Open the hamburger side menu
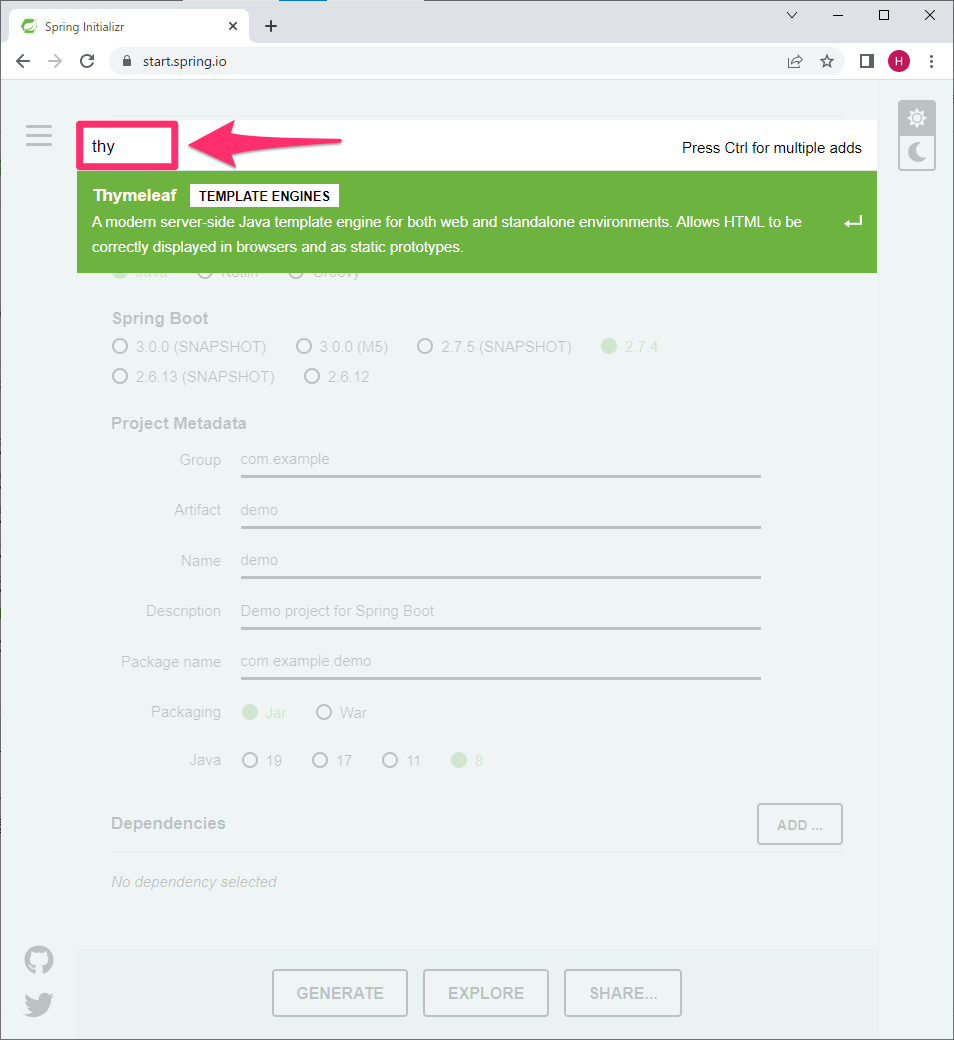 (x=38, y=135)
